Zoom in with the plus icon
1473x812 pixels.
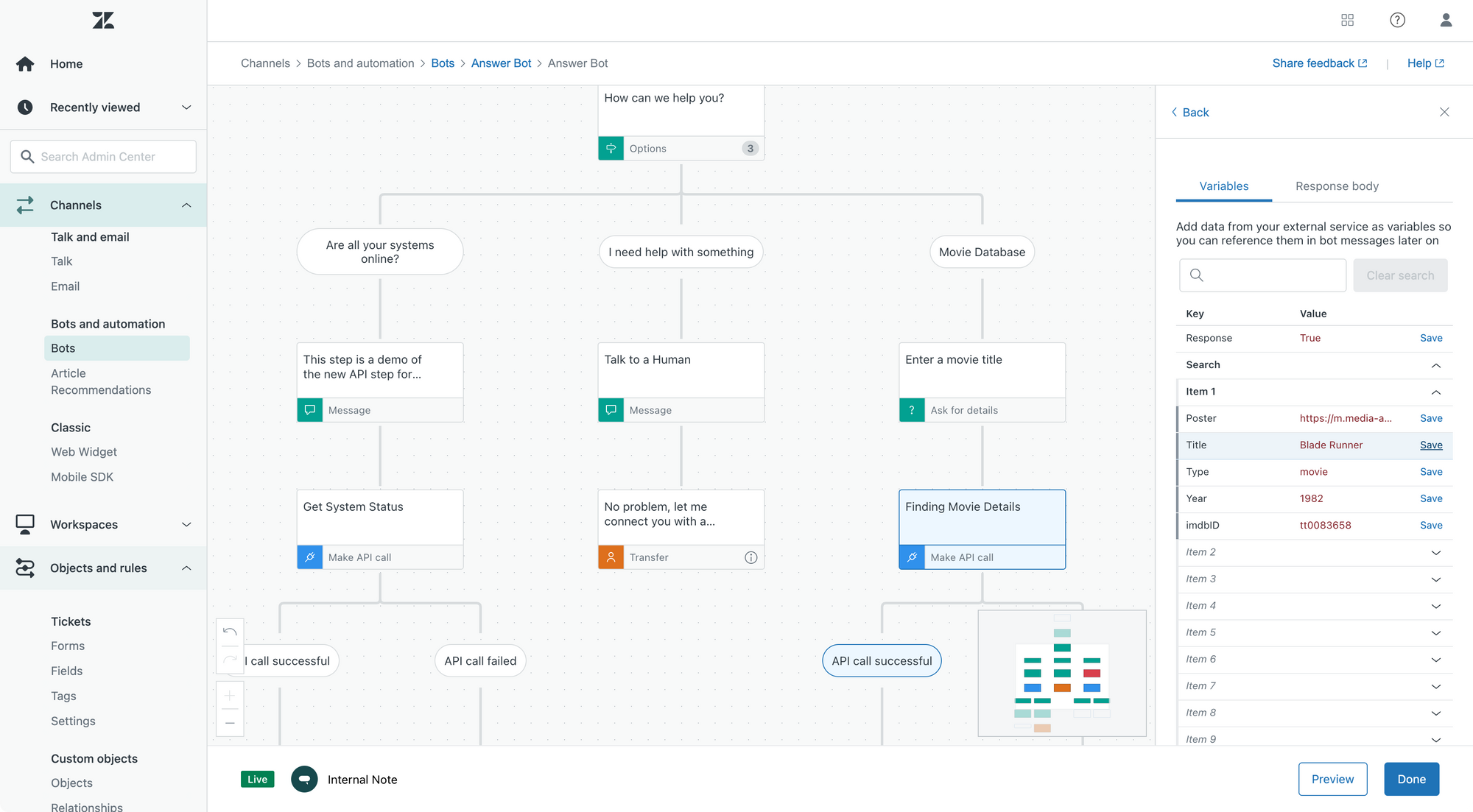pos(230,696)
